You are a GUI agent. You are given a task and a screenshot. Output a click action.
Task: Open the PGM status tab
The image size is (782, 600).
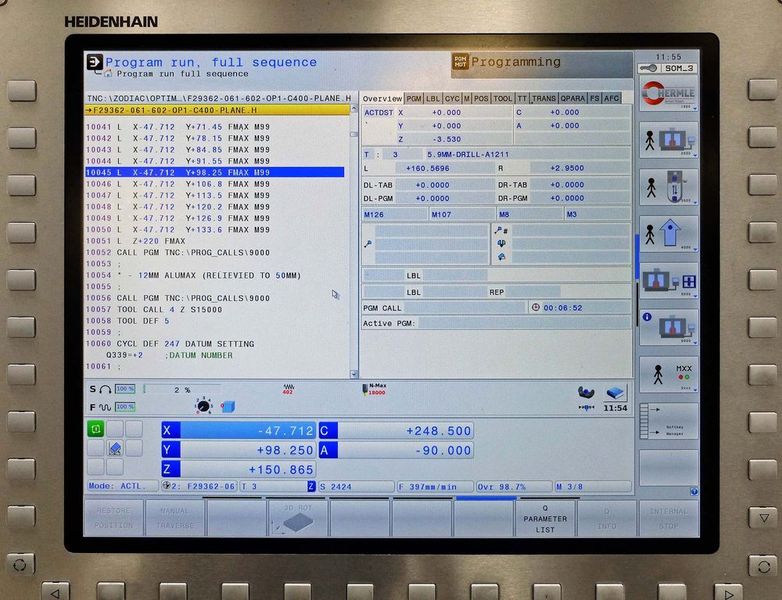[414, 99]
